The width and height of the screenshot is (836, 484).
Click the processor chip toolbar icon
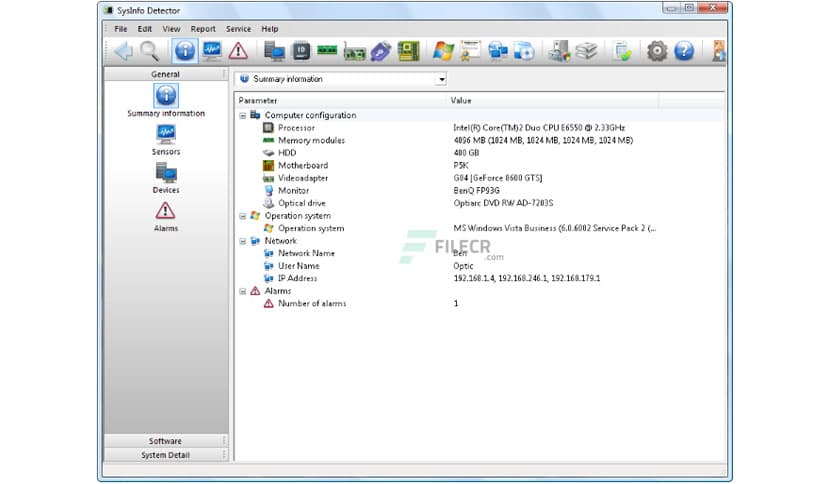(x=301, y=51)
